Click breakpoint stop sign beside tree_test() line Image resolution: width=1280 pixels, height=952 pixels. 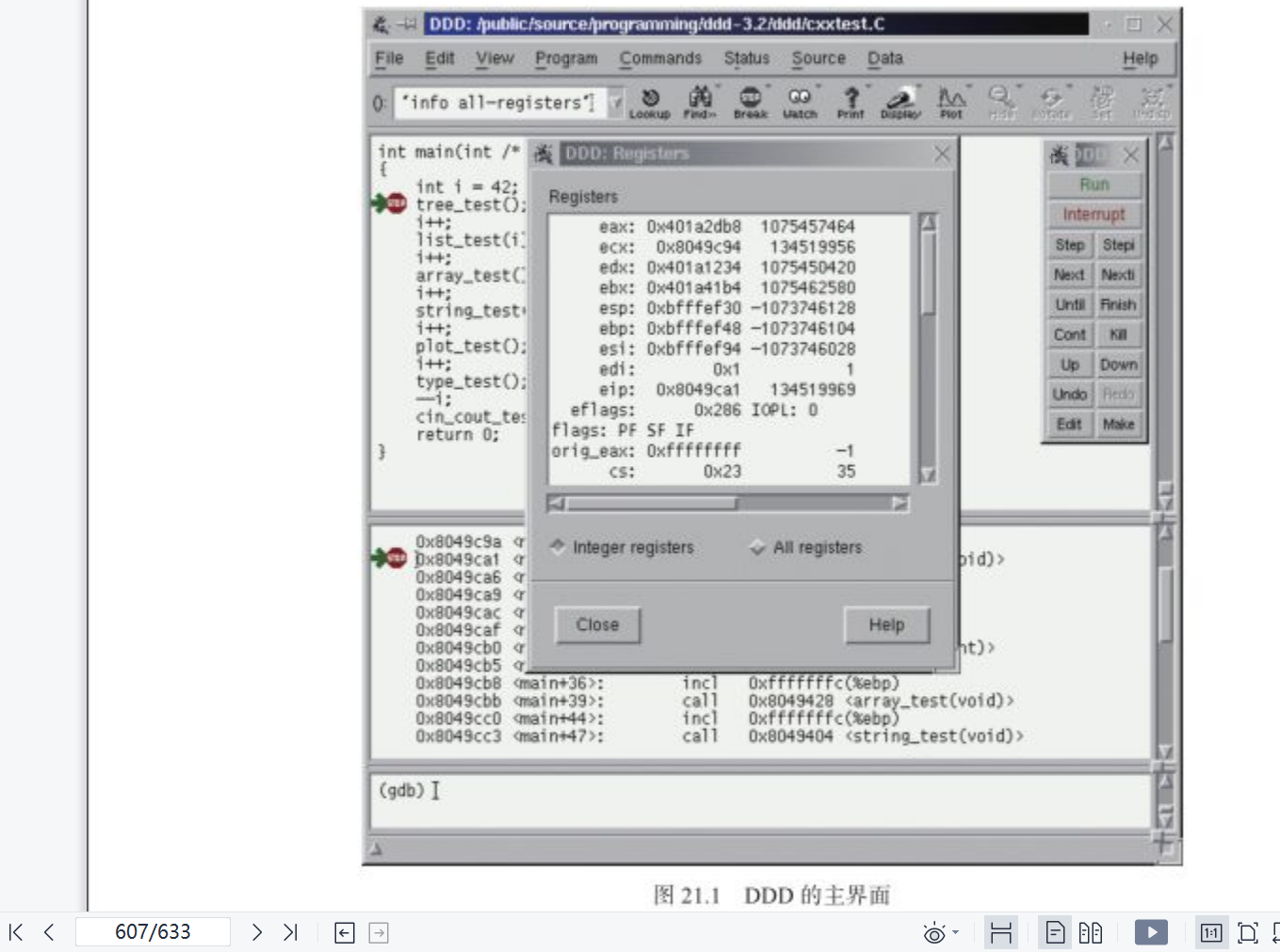[x=397, y=203]
